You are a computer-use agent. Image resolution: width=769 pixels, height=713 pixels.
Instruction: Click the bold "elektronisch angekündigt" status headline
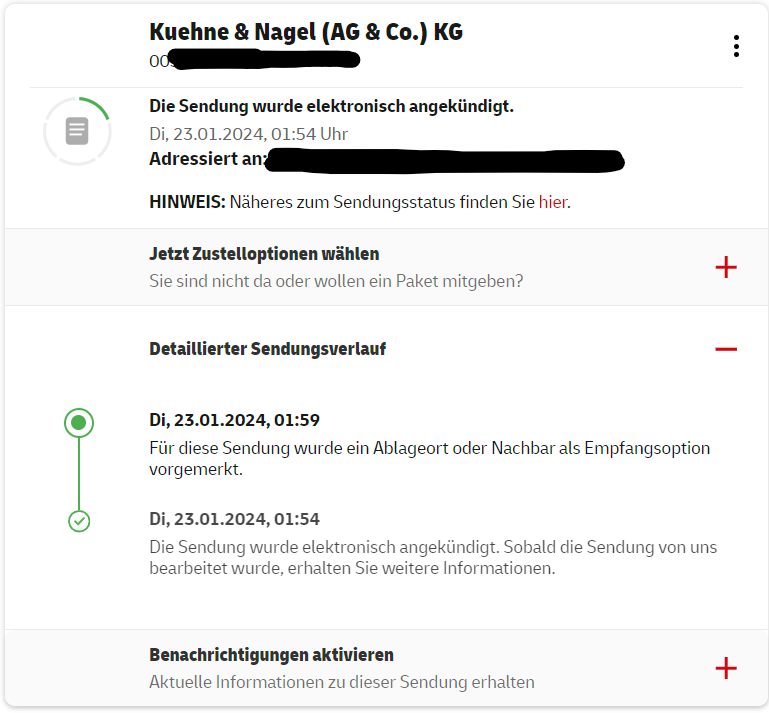pos(331,106)
